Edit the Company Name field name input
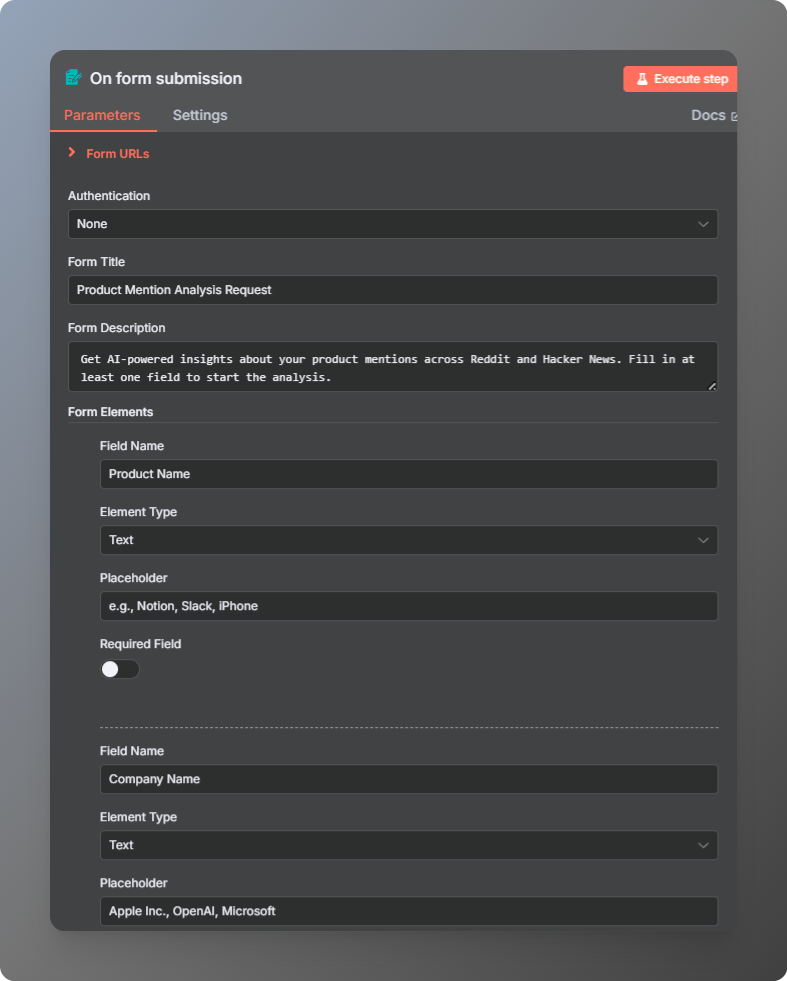Viewport: 787px width, 981px height. pyautogui.click(x=408, y=779)
